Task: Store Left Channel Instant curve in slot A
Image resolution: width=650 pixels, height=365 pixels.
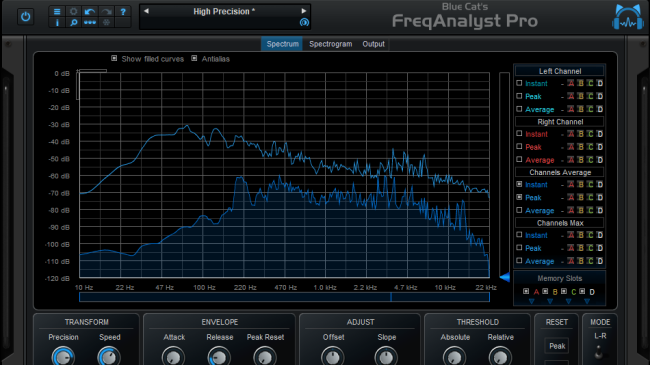Action: [571, 84]
